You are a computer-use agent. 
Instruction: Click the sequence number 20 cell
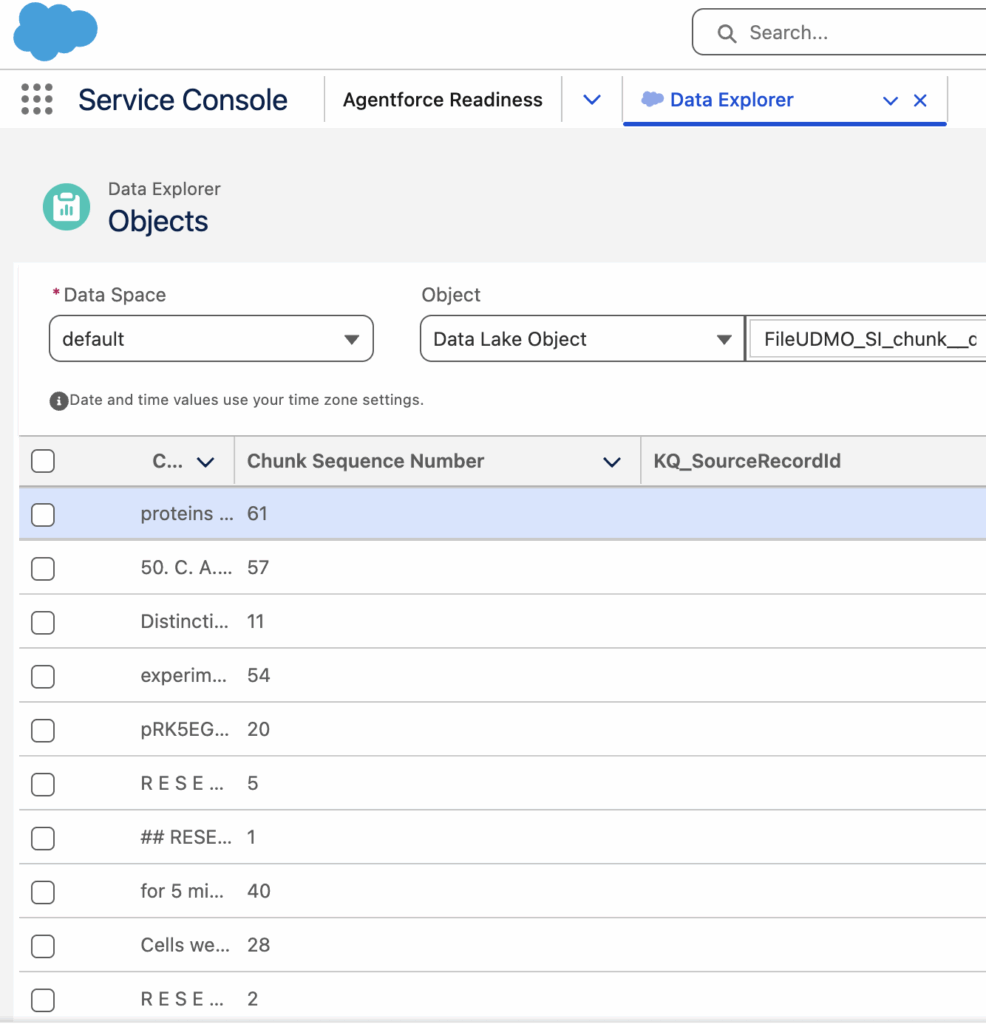[x=259, y=729]
